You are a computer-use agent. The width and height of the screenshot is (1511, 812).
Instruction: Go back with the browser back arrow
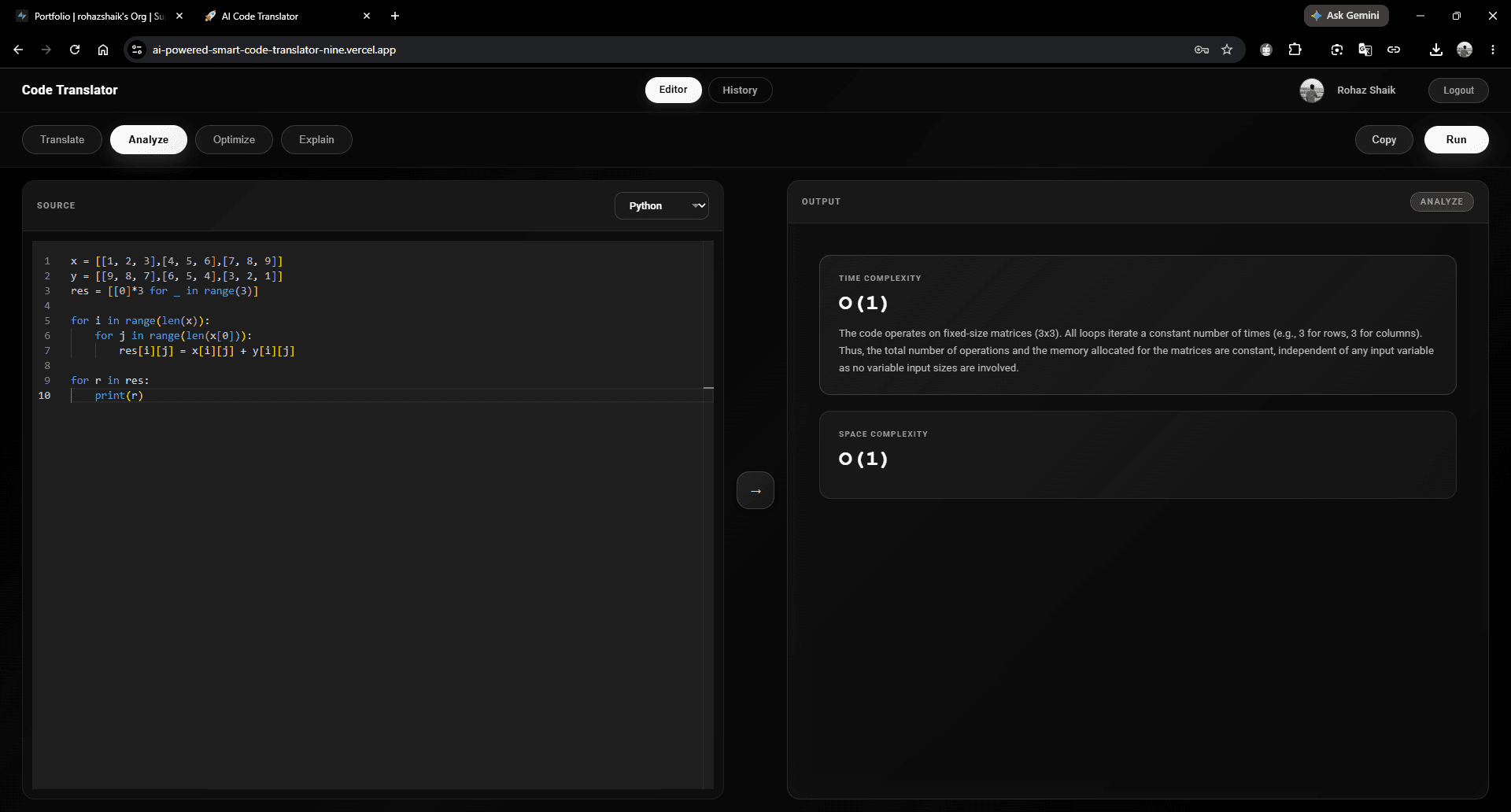point(18,50)
